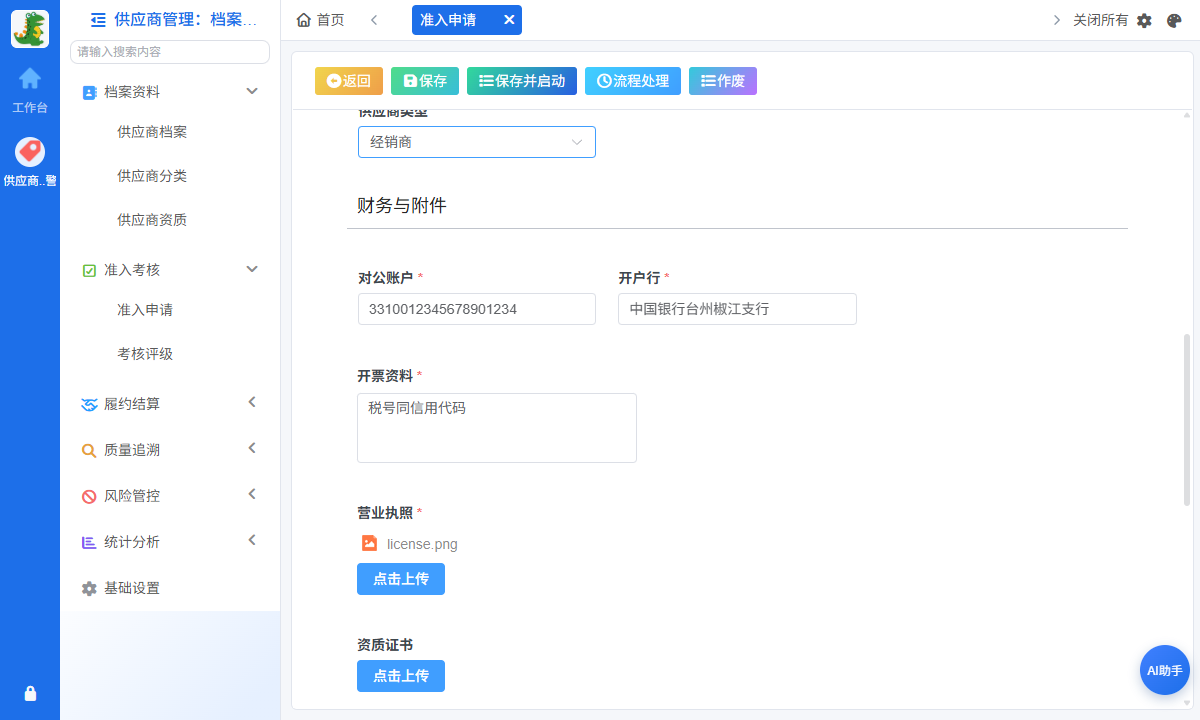Open settings gear in the top bar

1144,20
